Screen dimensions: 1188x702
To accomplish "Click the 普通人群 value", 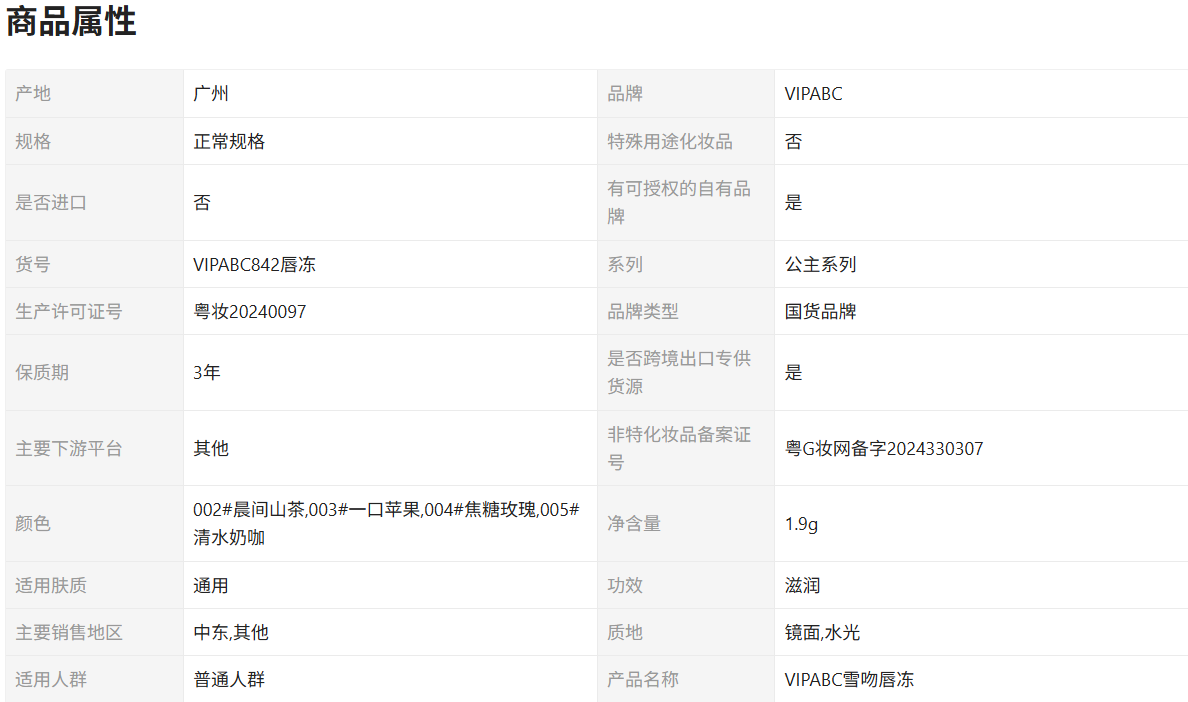I will 229,679.
